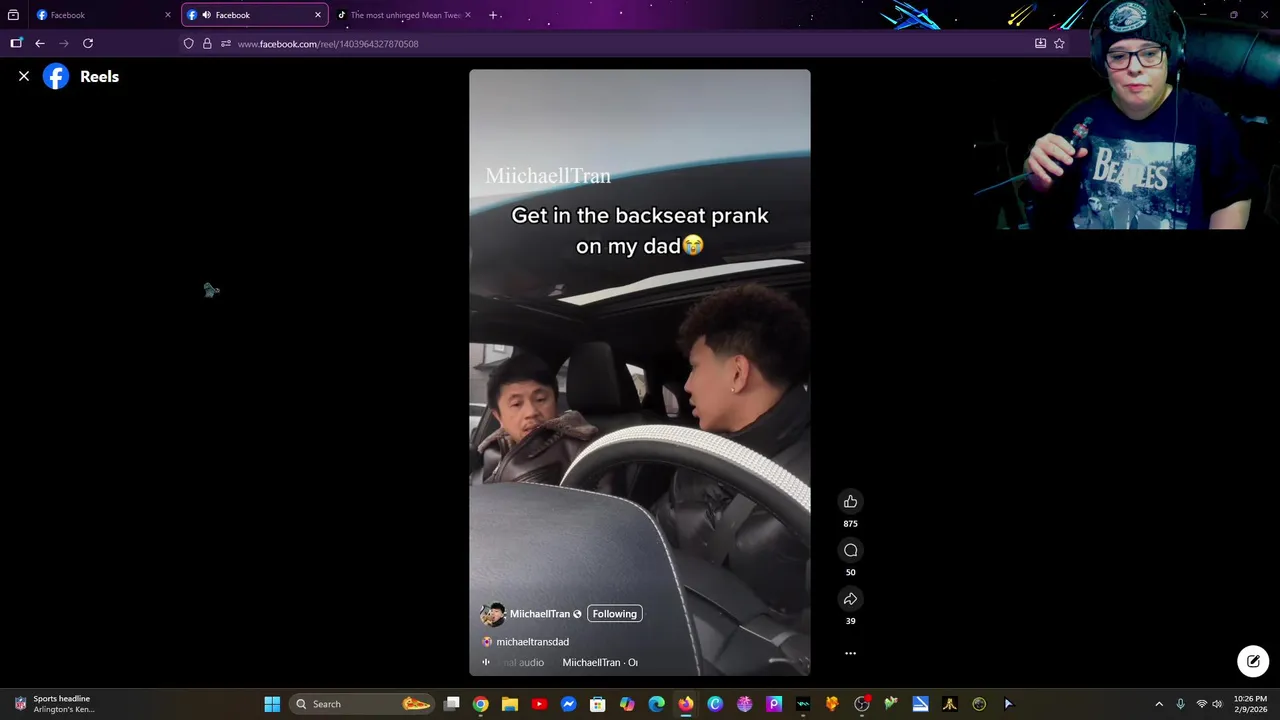Open the three-dot more options menu
This screenshot has width=1280, height=720.
850,653
